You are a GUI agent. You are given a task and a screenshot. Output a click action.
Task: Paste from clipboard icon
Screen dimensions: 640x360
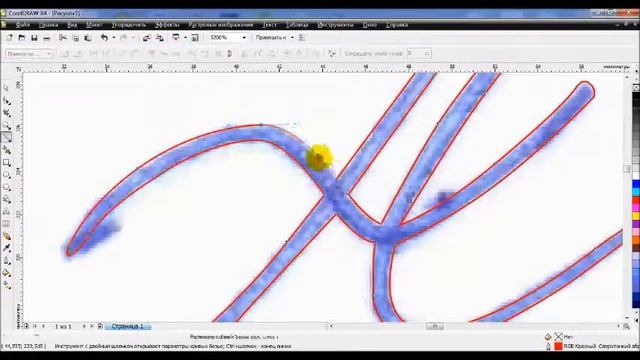coord(88,38)
